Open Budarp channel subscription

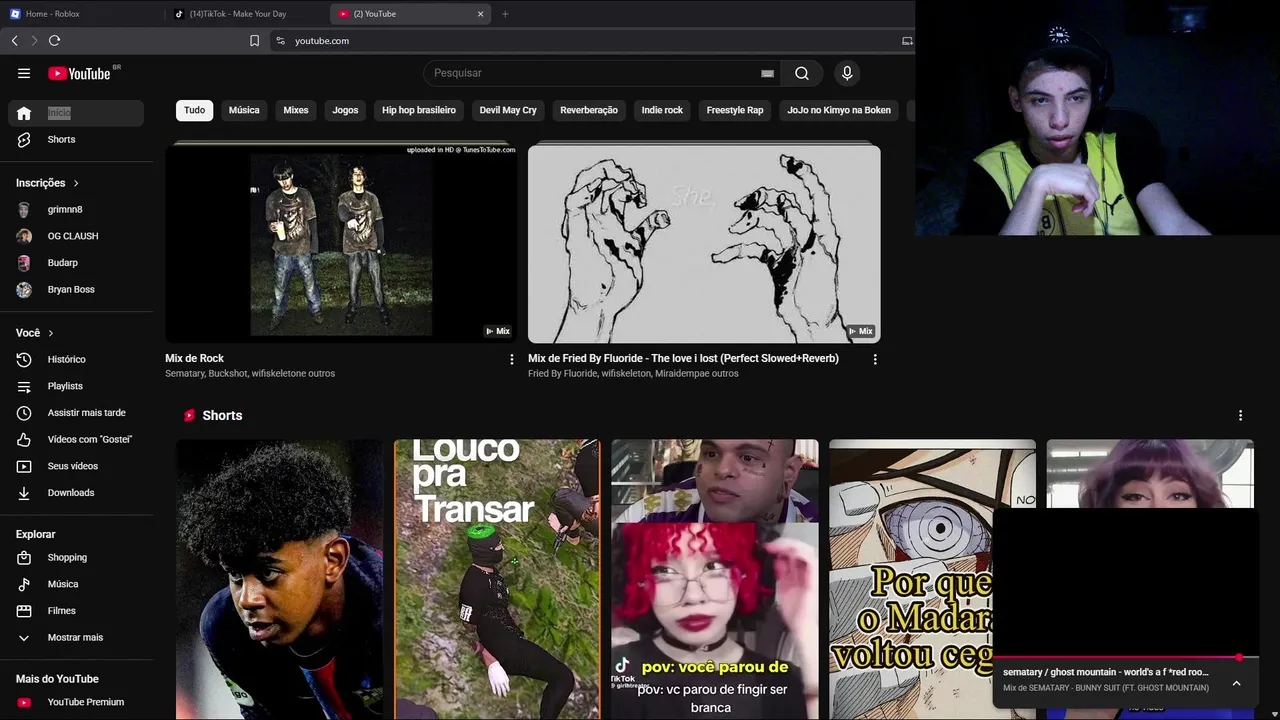coord(76,262)
